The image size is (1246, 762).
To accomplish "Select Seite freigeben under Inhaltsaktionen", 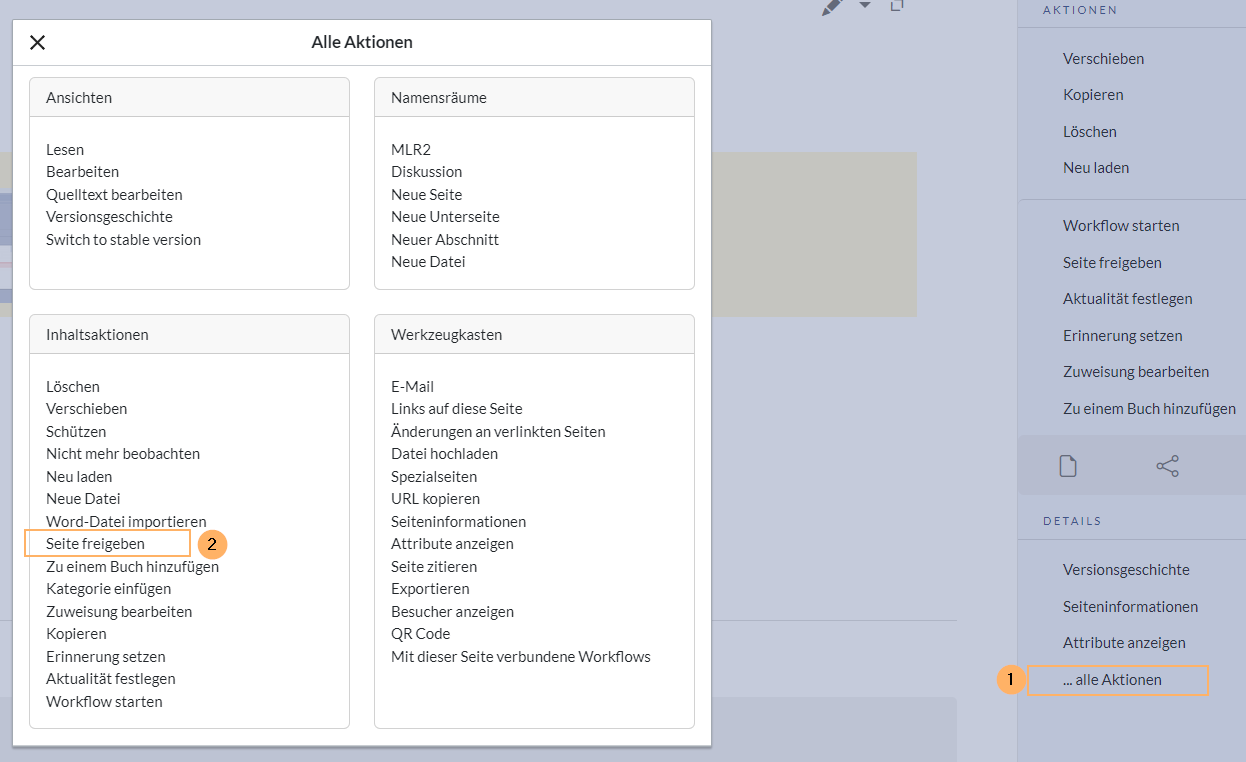I will coord(95,544).
